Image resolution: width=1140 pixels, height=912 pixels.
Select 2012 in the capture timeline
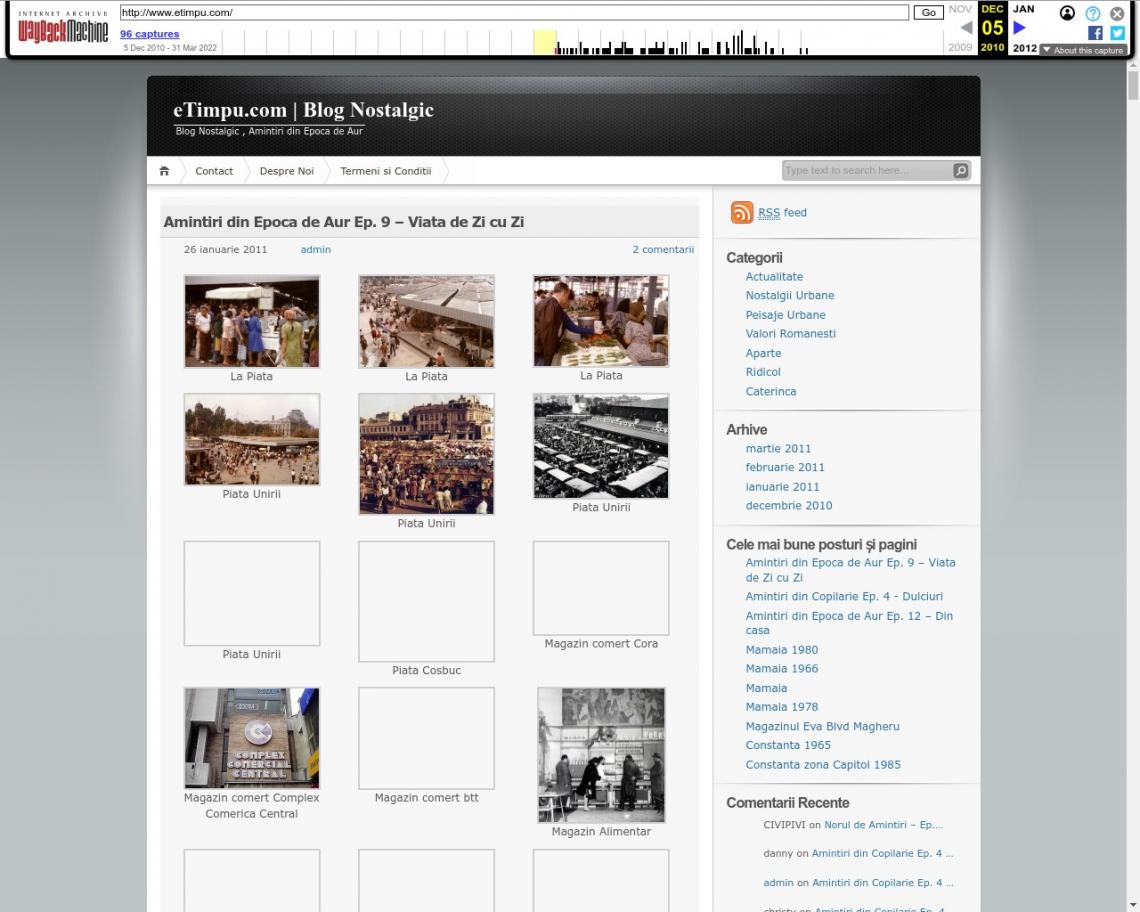1024,48
